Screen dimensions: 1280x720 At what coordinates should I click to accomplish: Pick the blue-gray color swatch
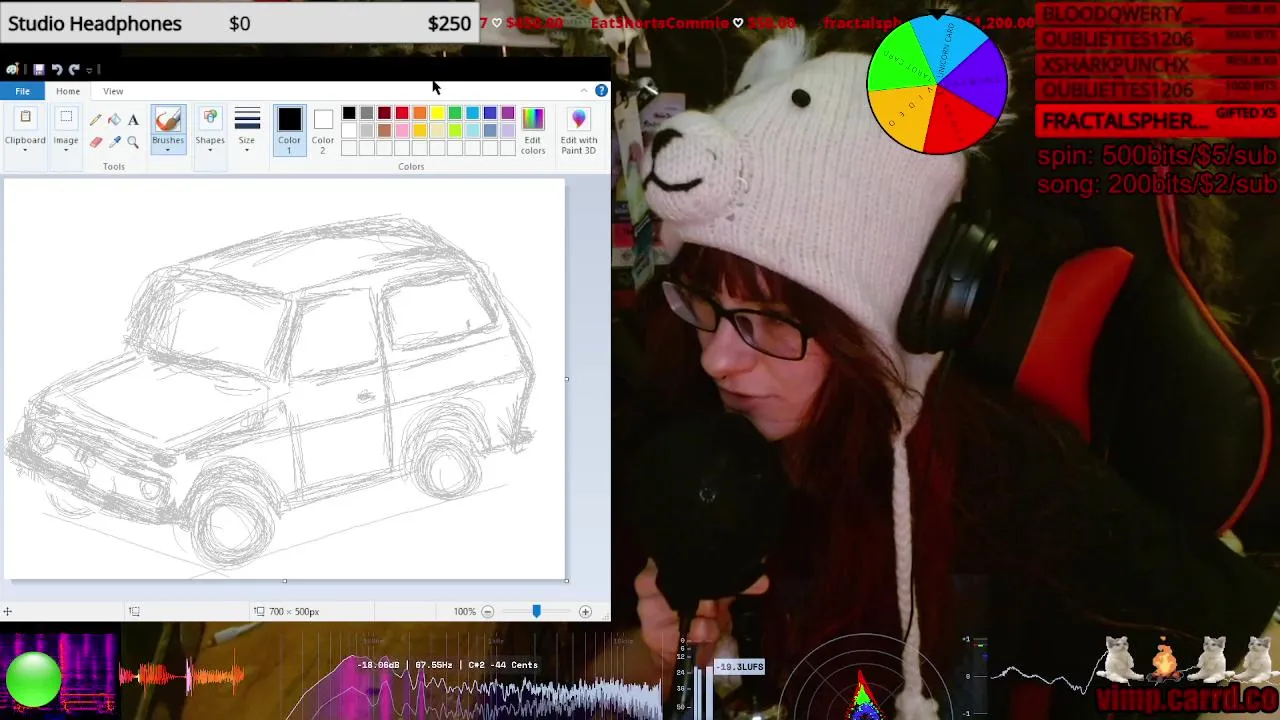[x=490, y=131]
